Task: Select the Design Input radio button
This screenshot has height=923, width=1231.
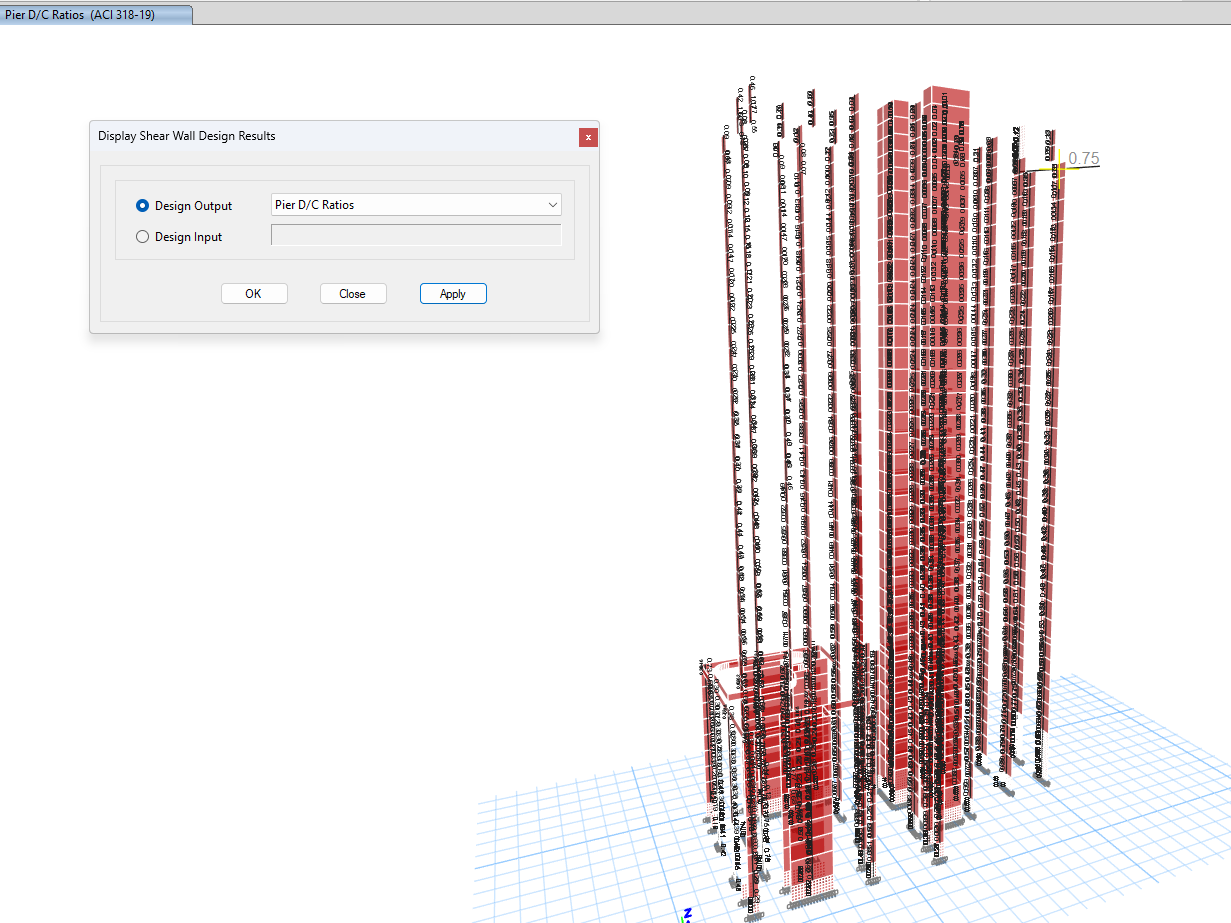Action: [142, 237]
